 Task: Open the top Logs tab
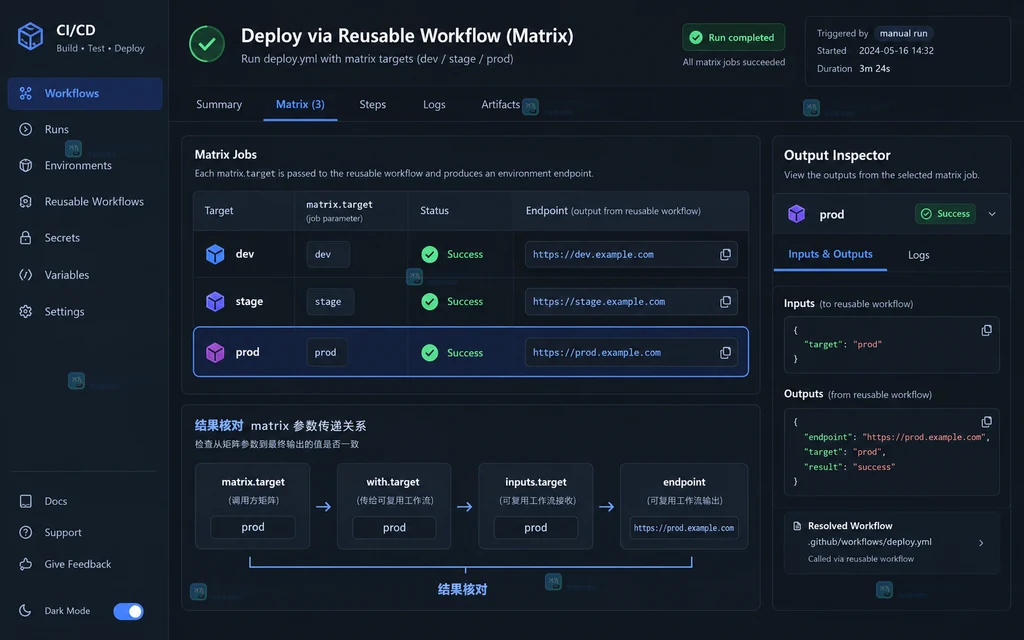[434, 104]
